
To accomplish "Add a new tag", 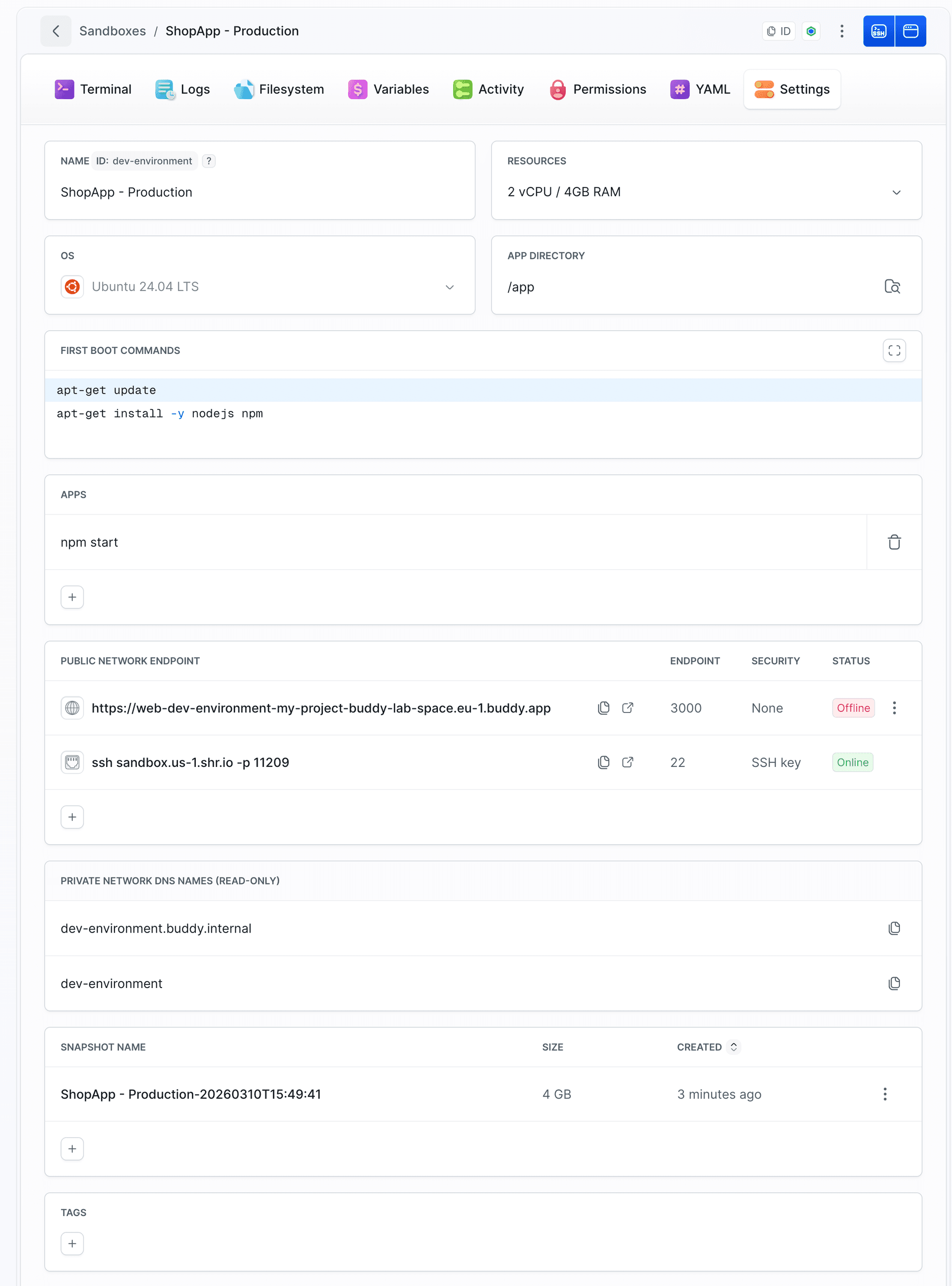I will [x=72, y=1243].
